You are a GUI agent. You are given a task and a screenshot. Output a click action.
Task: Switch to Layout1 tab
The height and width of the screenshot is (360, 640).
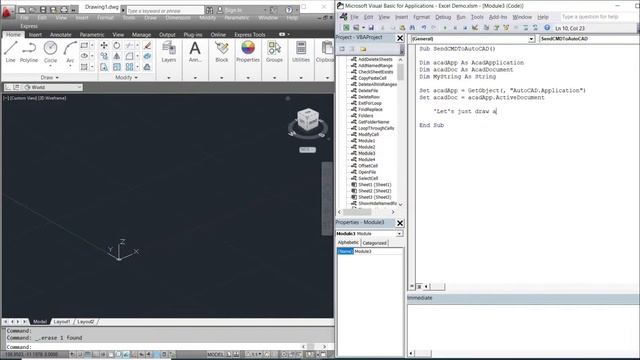pyautogui.click(x=62, y=322)
